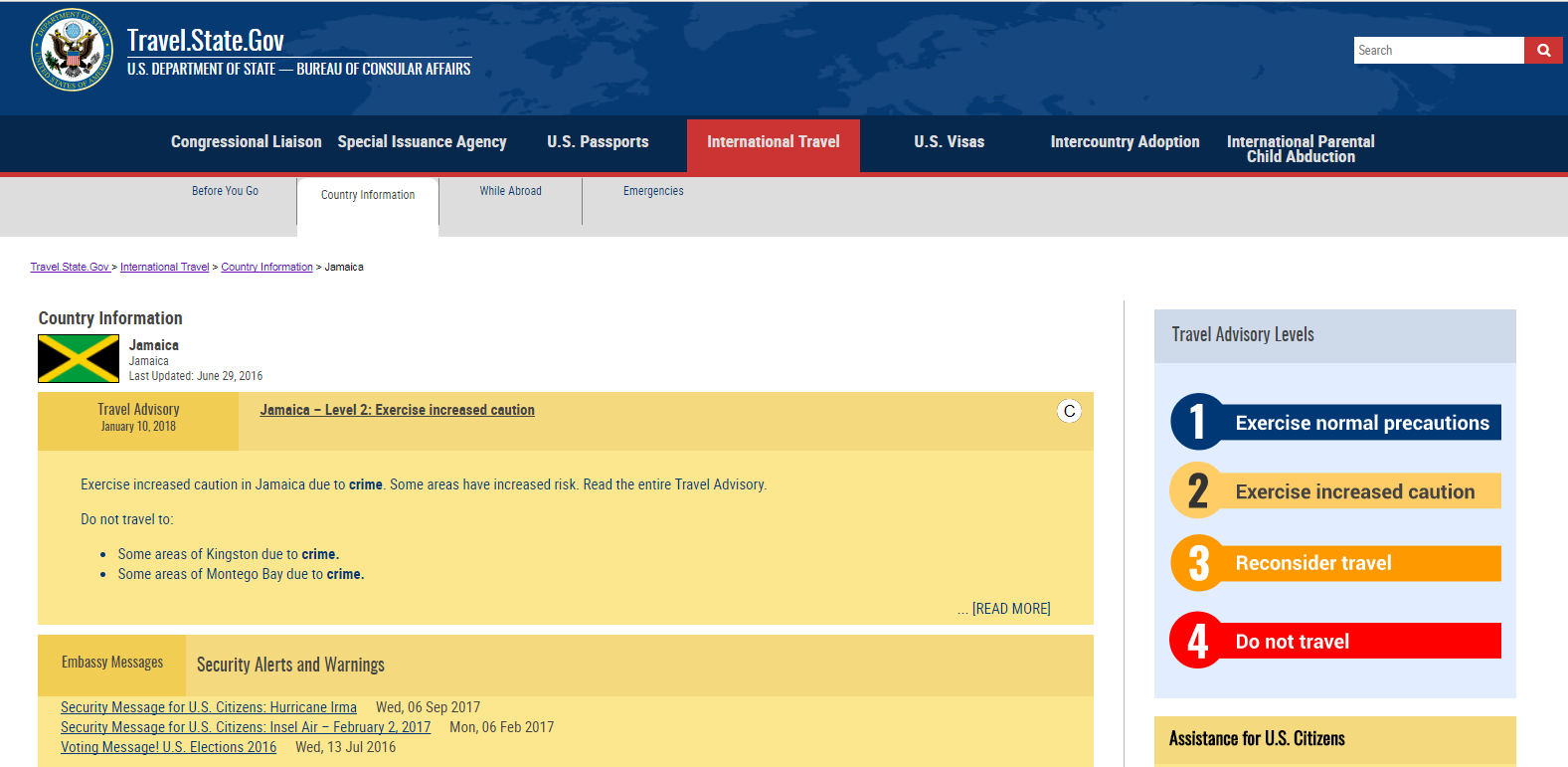Click the 'Mon, 06 Feb 2017' date
This screenshot has height=767, width=1568.
502,727
